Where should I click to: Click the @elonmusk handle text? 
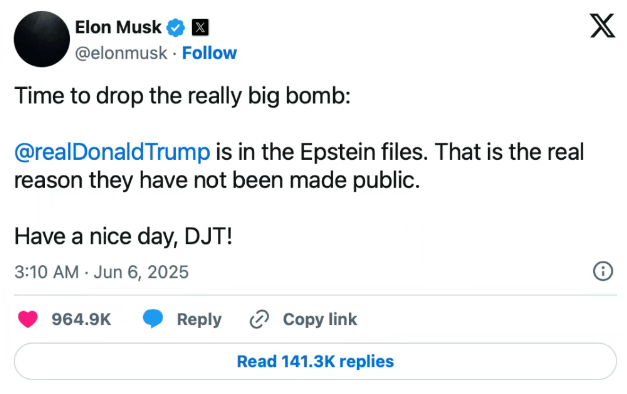tap(121, 53)
